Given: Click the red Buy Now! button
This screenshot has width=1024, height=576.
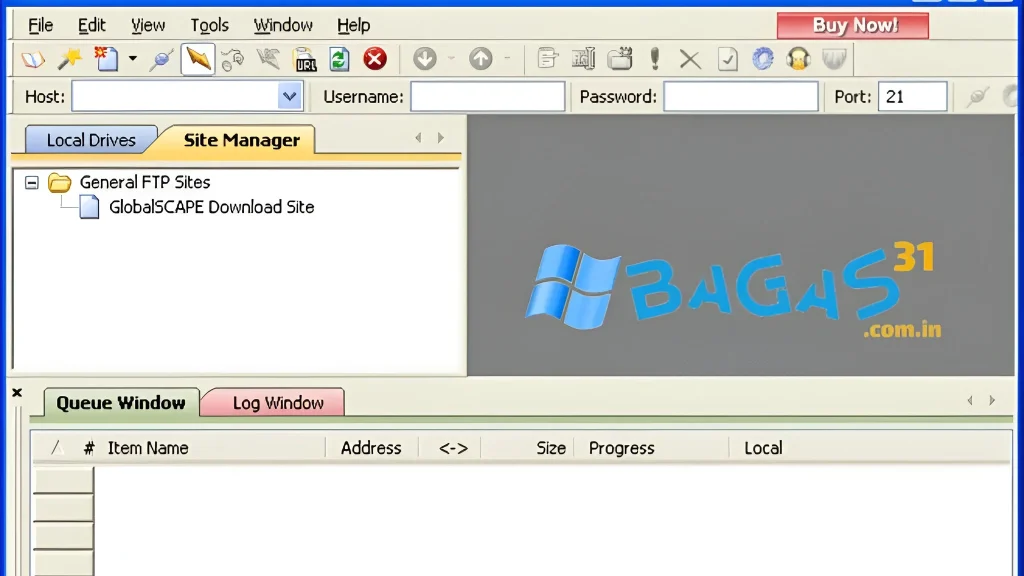Looking at the screenshot, I should click(853, 25).
